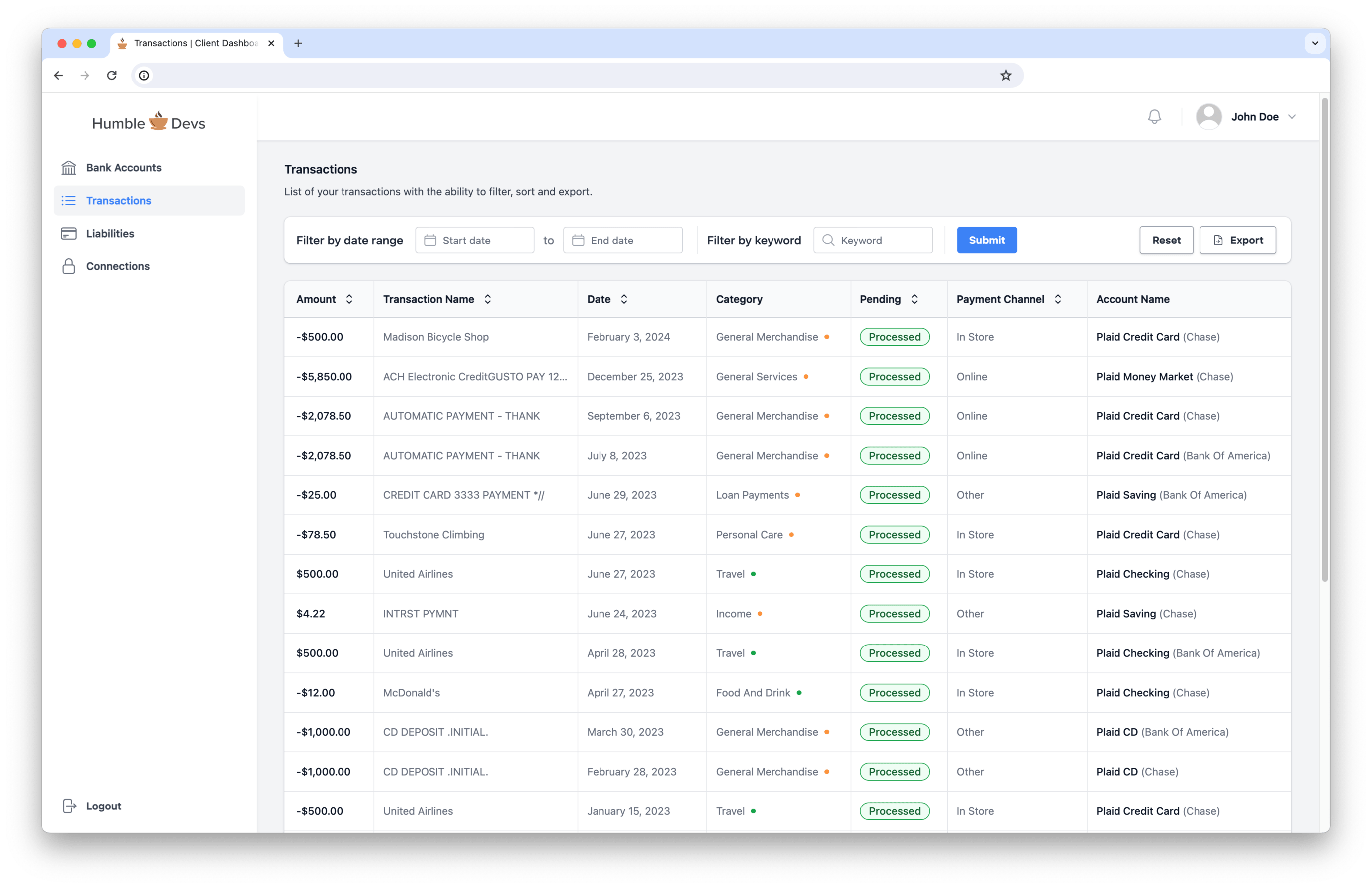
Task: Click Plaid Saving (Bank Of America) account
Action: [1171, 495]
